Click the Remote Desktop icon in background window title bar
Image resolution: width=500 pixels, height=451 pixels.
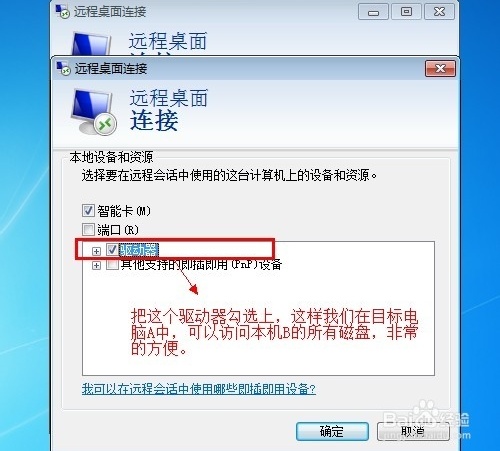[x=62, y=11]
